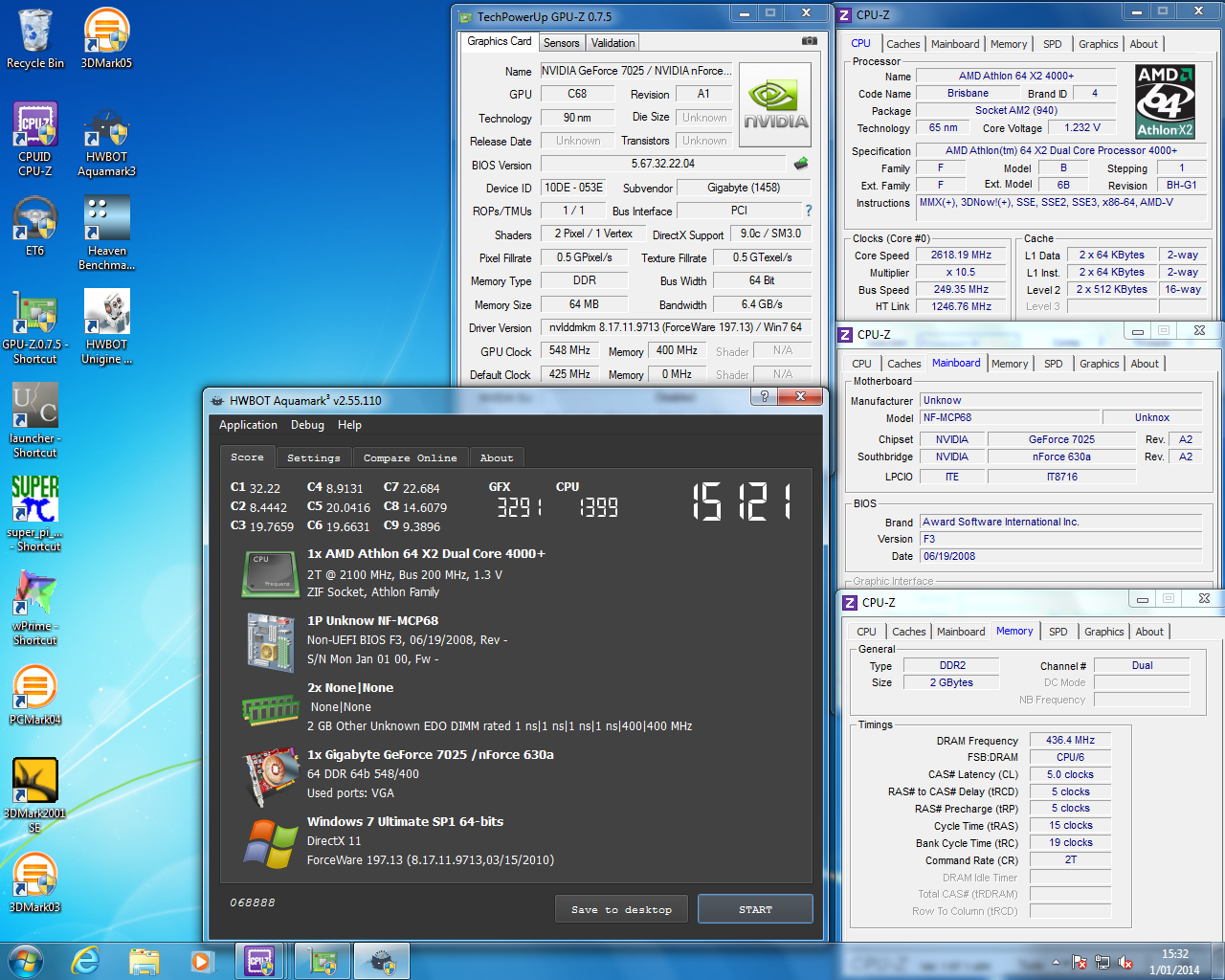The width and height of the screenshot is (1225, 980).
Task: Open the PCMark04 desktop shortcut
Action: (35, 696)
